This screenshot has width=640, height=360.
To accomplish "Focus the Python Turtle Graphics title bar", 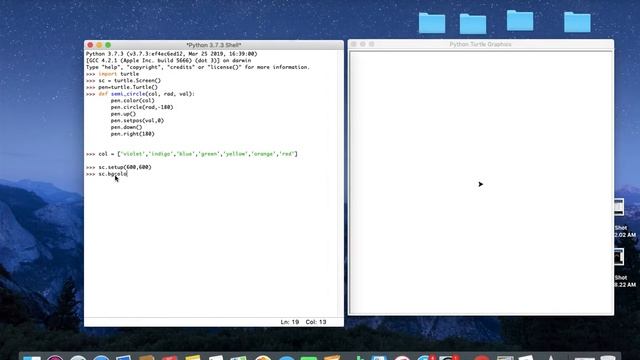I will (480, 44).
